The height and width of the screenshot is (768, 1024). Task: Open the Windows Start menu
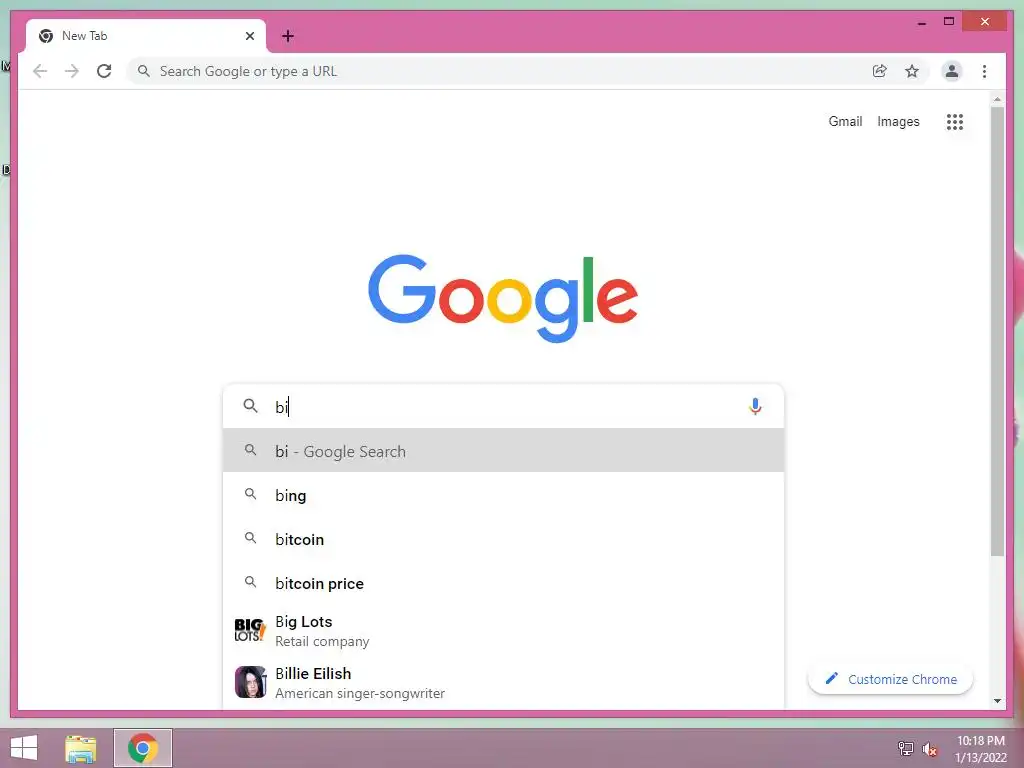click(x=24, y=748)
